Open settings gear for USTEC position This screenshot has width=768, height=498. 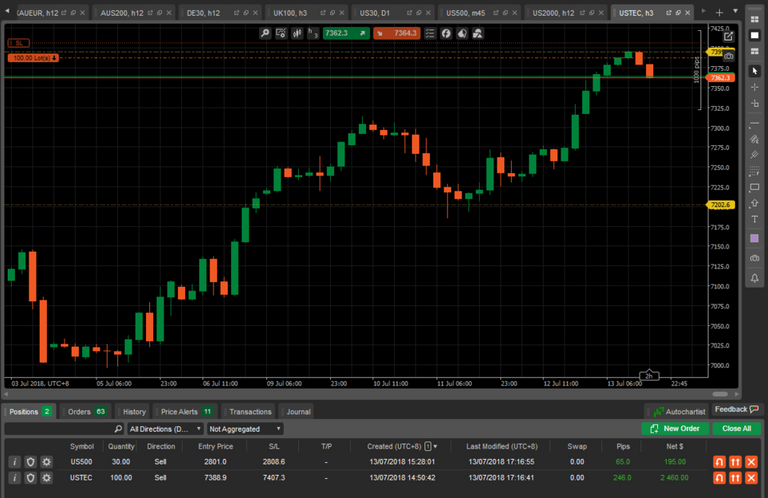[46, 479]
